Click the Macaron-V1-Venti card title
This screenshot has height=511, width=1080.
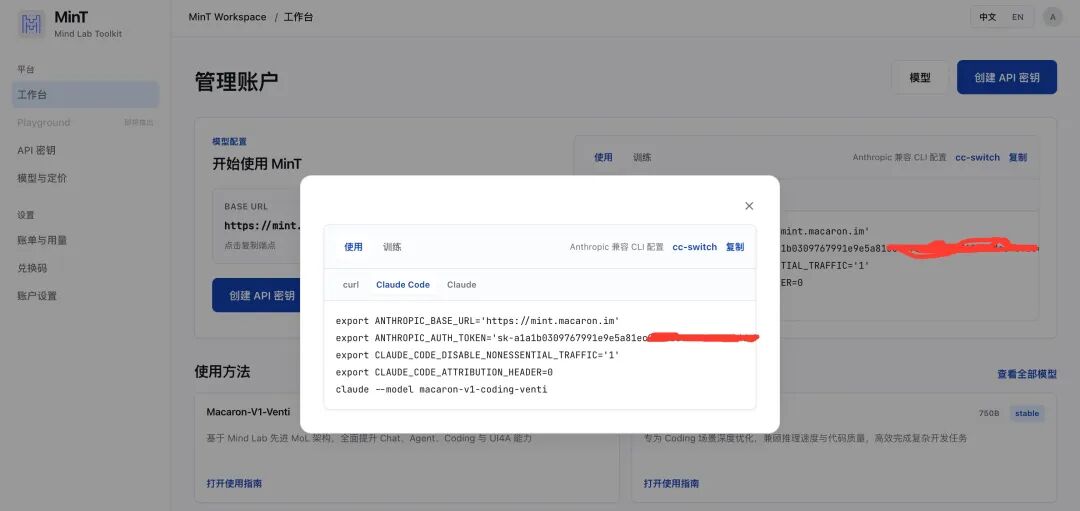point(248,412)
